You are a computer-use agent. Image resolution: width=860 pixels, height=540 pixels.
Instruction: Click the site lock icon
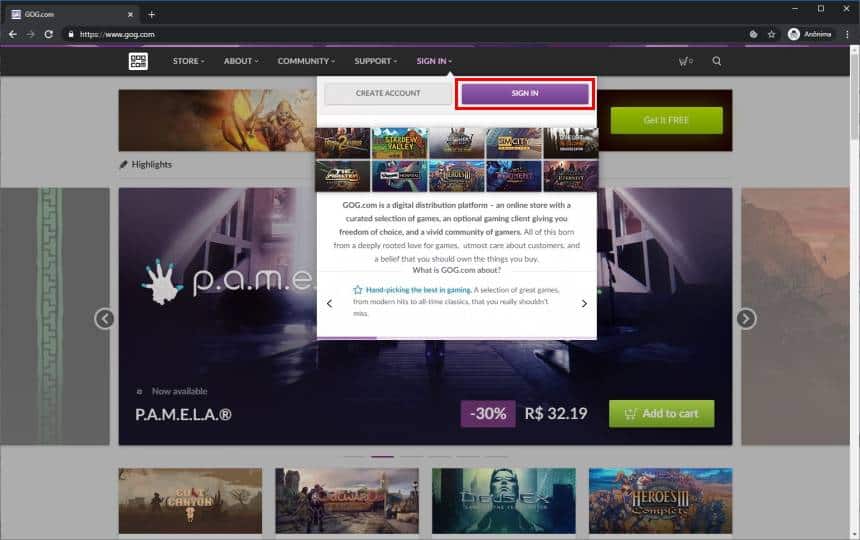point(71,34)
